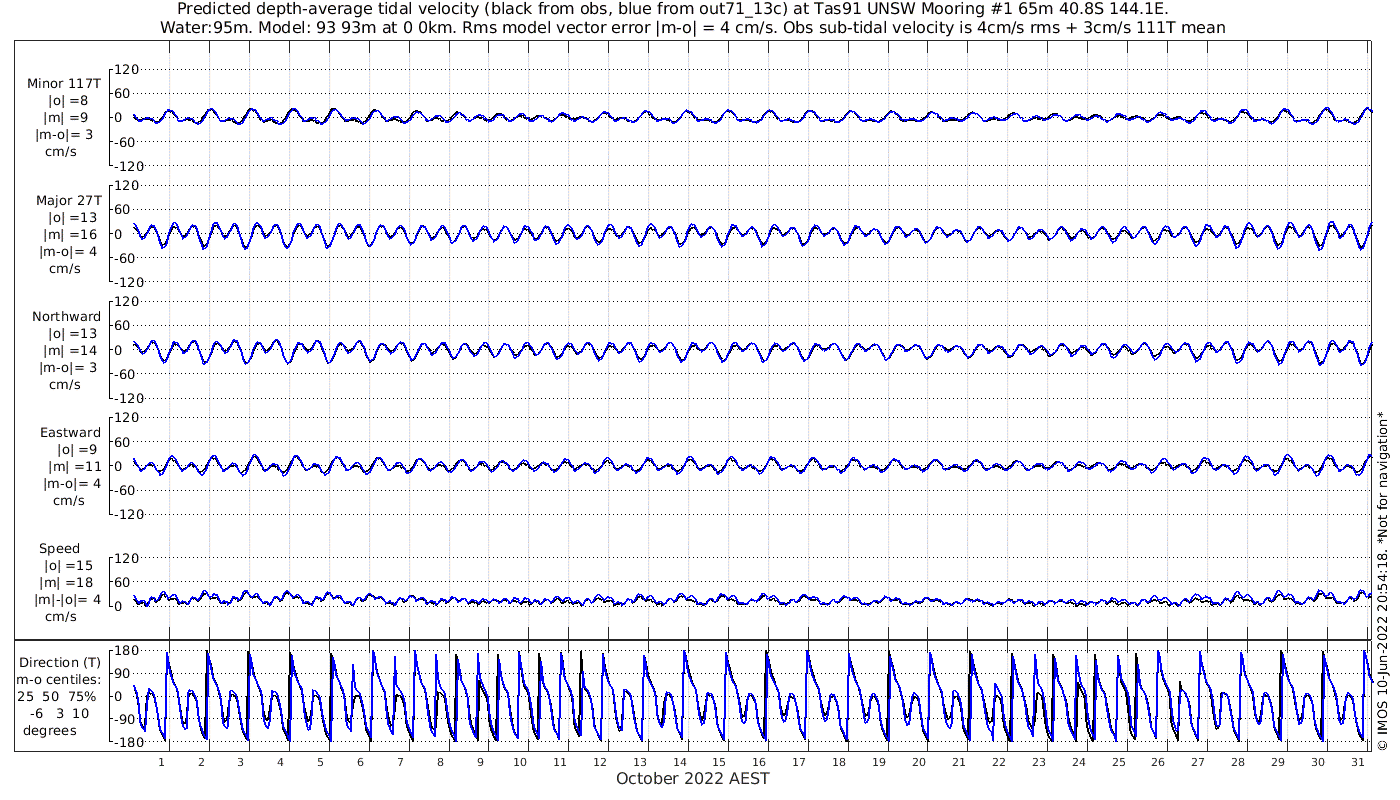Click the '|o| =8' value in Minor panel
The width and height of the screenshot is (1400, 800).
click(x=68, y=101)
